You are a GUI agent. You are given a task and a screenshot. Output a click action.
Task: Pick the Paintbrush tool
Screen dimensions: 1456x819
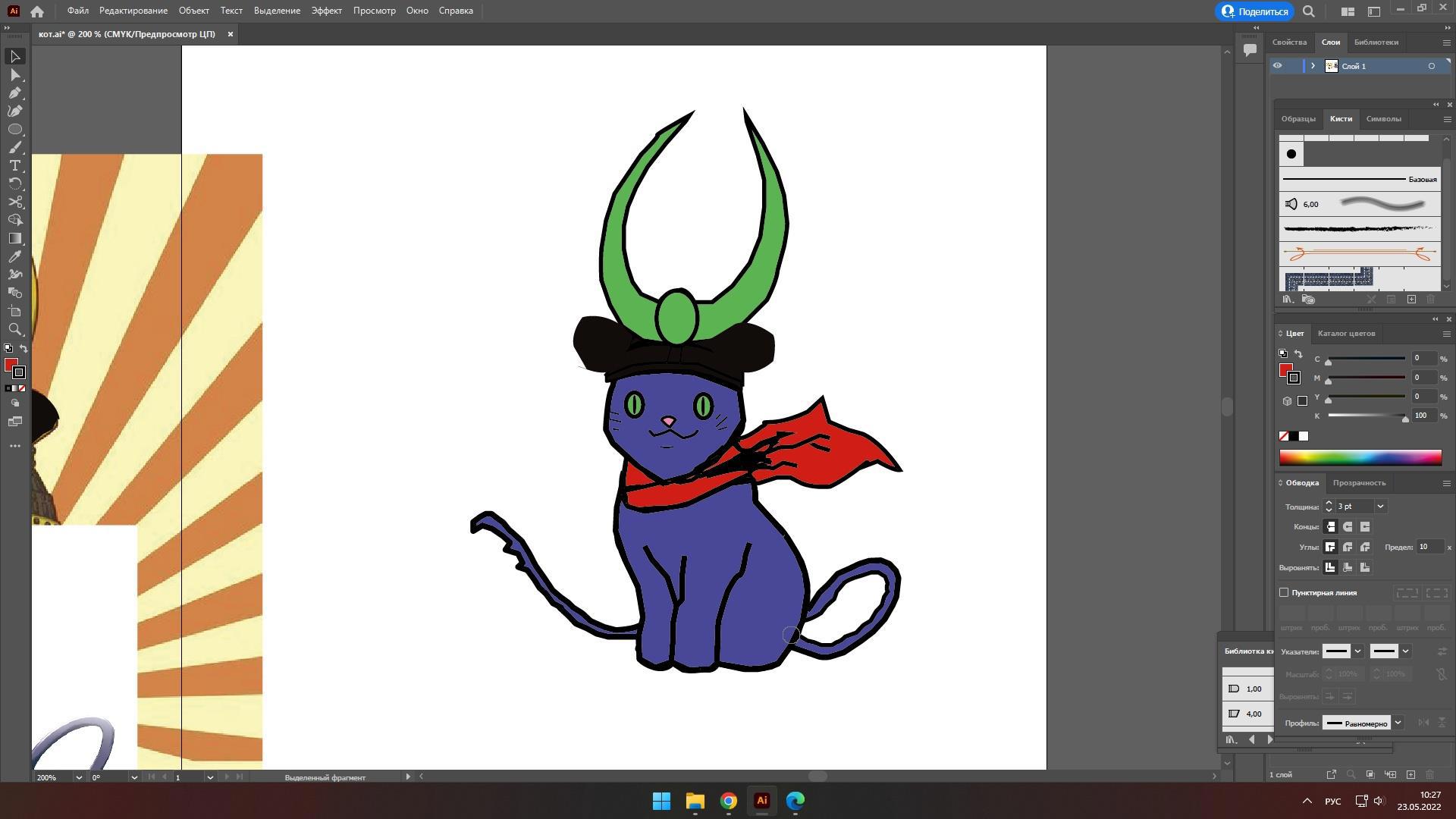click(14, 148)
